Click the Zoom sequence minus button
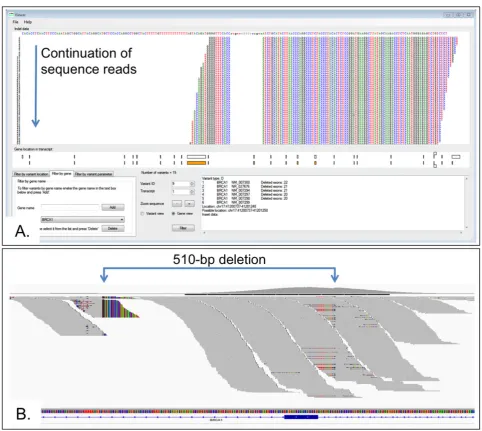Image resolution: width=482 pixels, height=431 pixels. (177, 203)
